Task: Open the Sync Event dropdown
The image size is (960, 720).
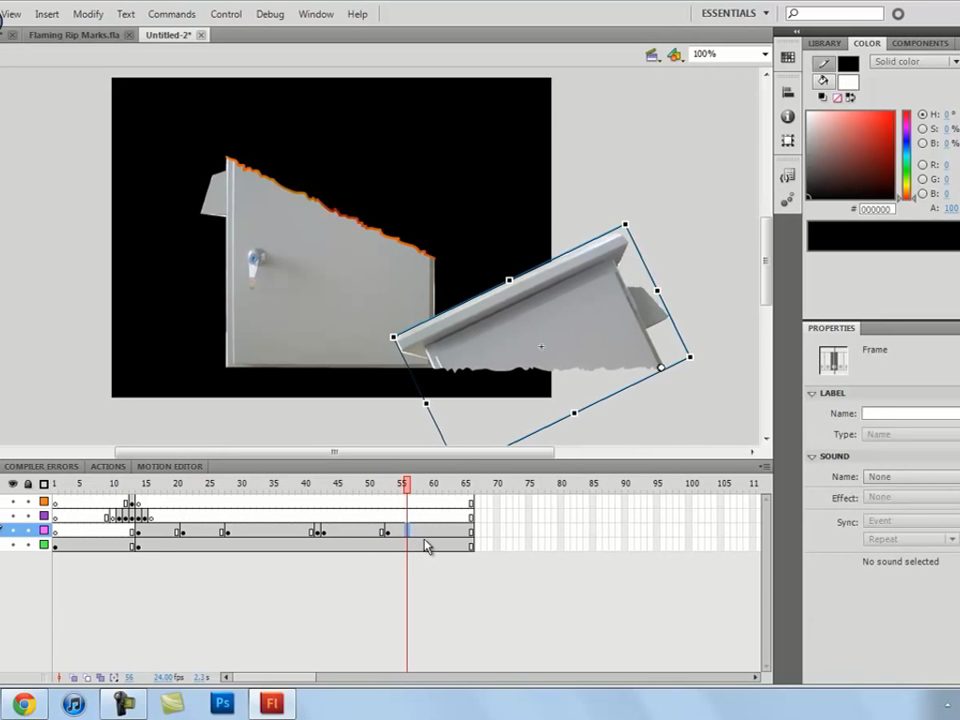Action: click(911, 521)
